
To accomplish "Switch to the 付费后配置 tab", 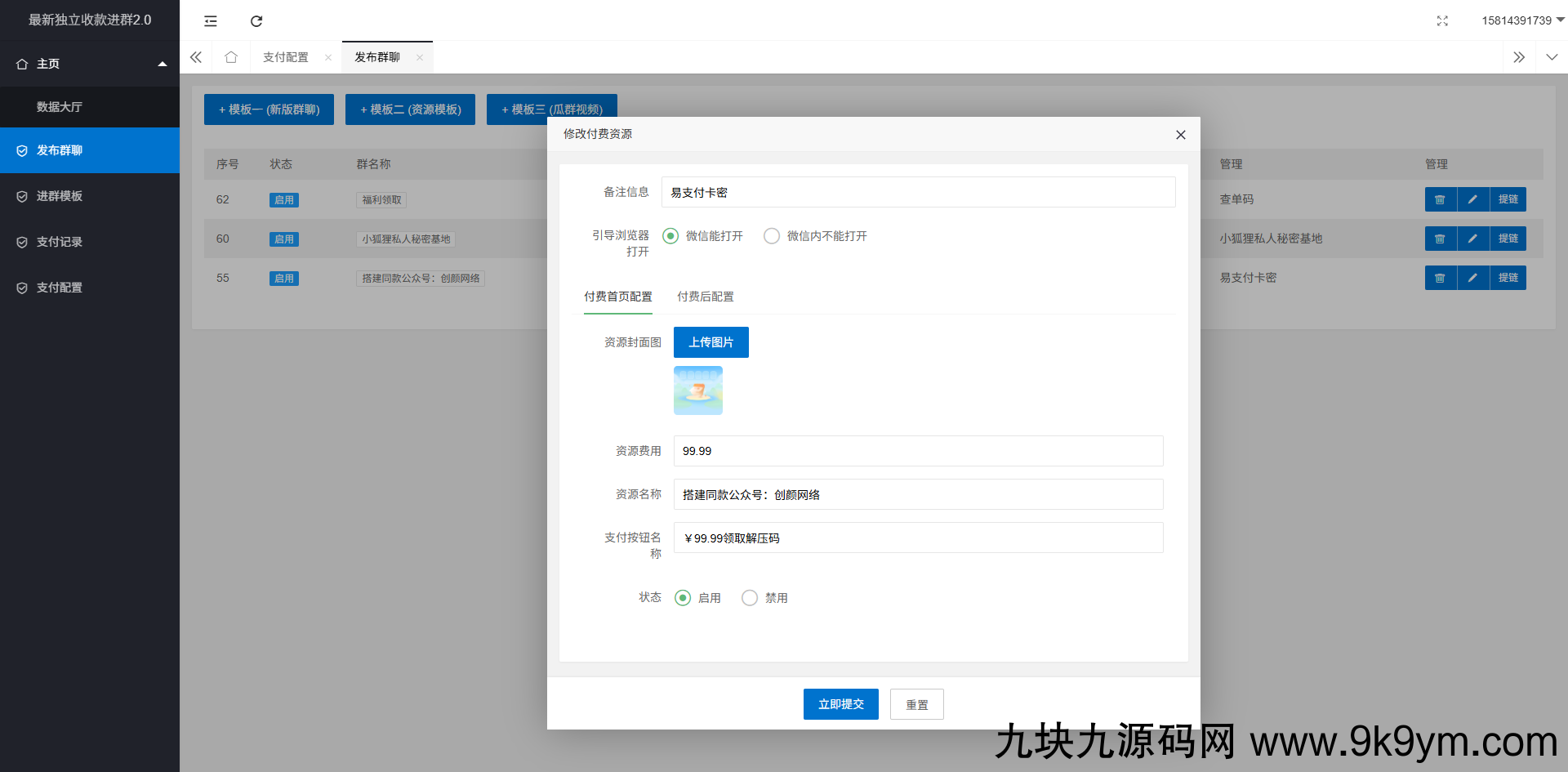I will [706, 297].
